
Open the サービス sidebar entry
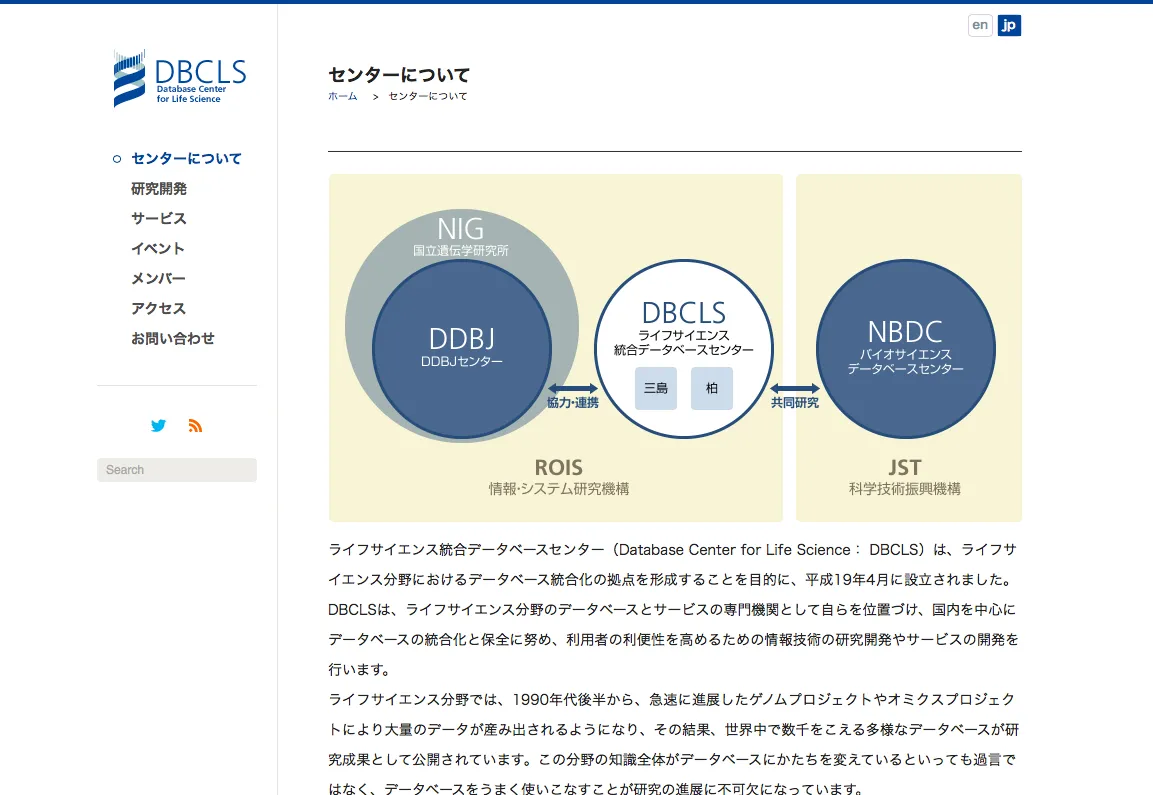[159, 218]
